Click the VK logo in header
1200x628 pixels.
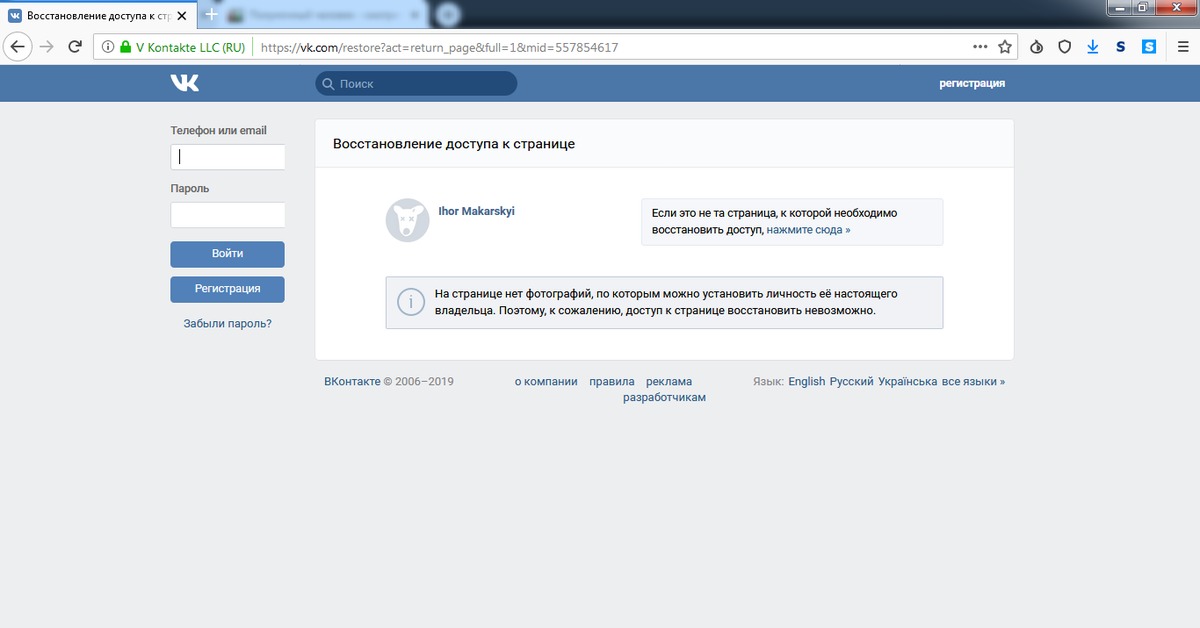click(184, 83)
